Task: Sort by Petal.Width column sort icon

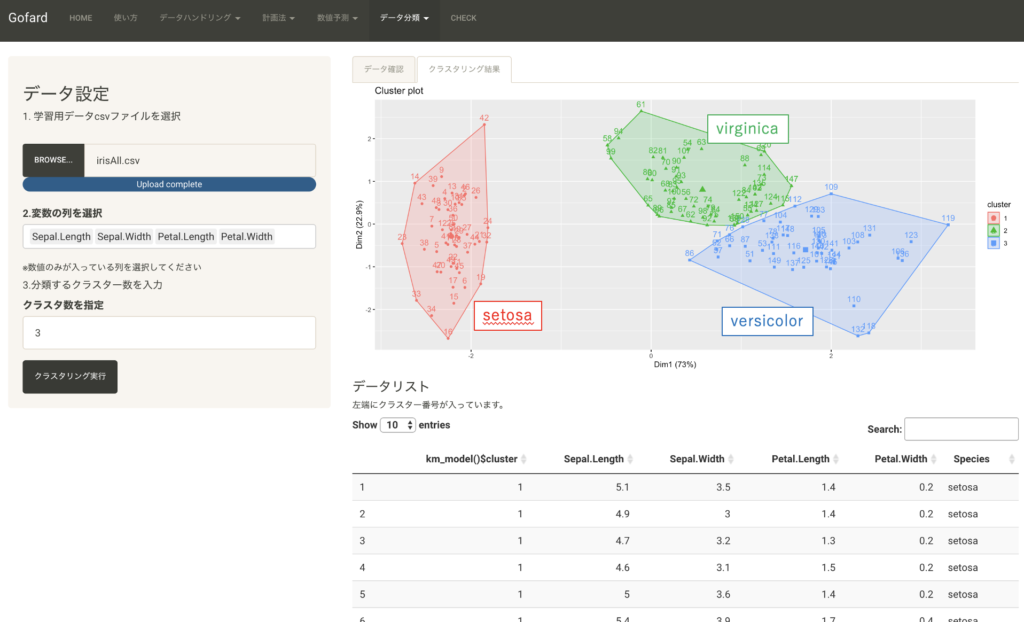Action: click(x=933, y=459)
